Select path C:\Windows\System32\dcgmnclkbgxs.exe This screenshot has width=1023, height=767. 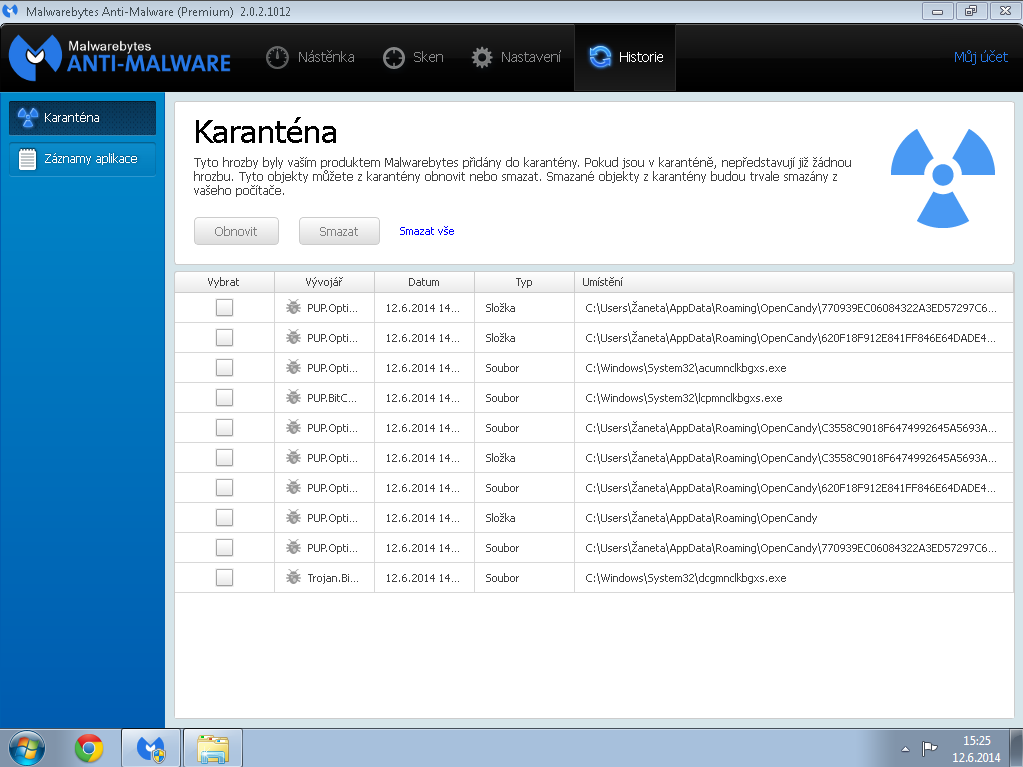(x=686, y=578)
